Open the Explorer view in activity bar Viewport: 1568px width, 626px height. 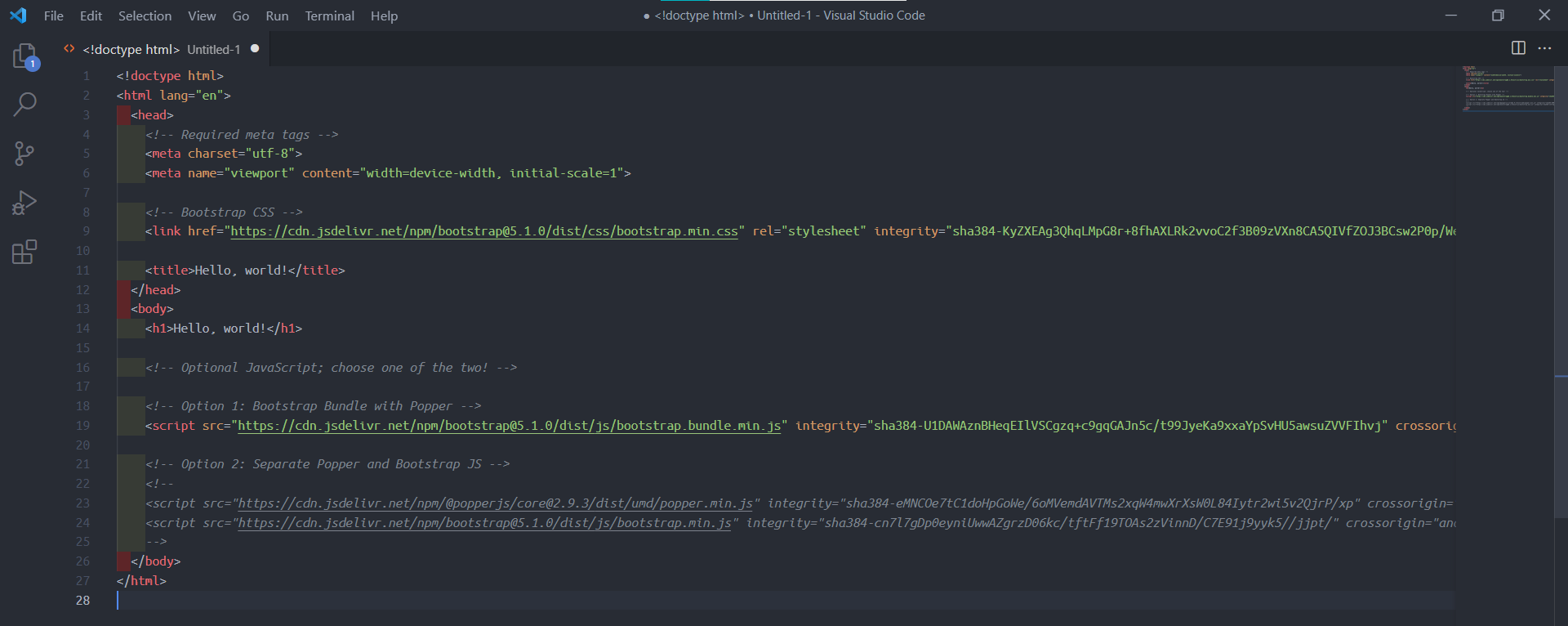point(24,56)
